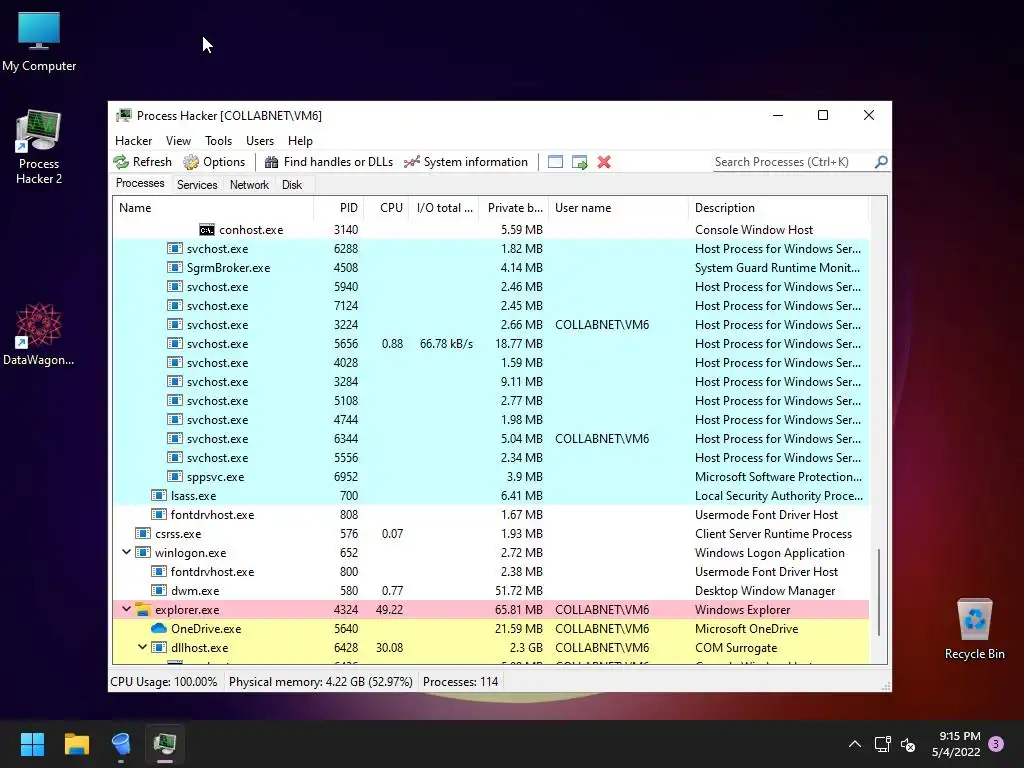1024x768 pixels.
Task: Switch to the Services tab
Action: click(197, 185)
